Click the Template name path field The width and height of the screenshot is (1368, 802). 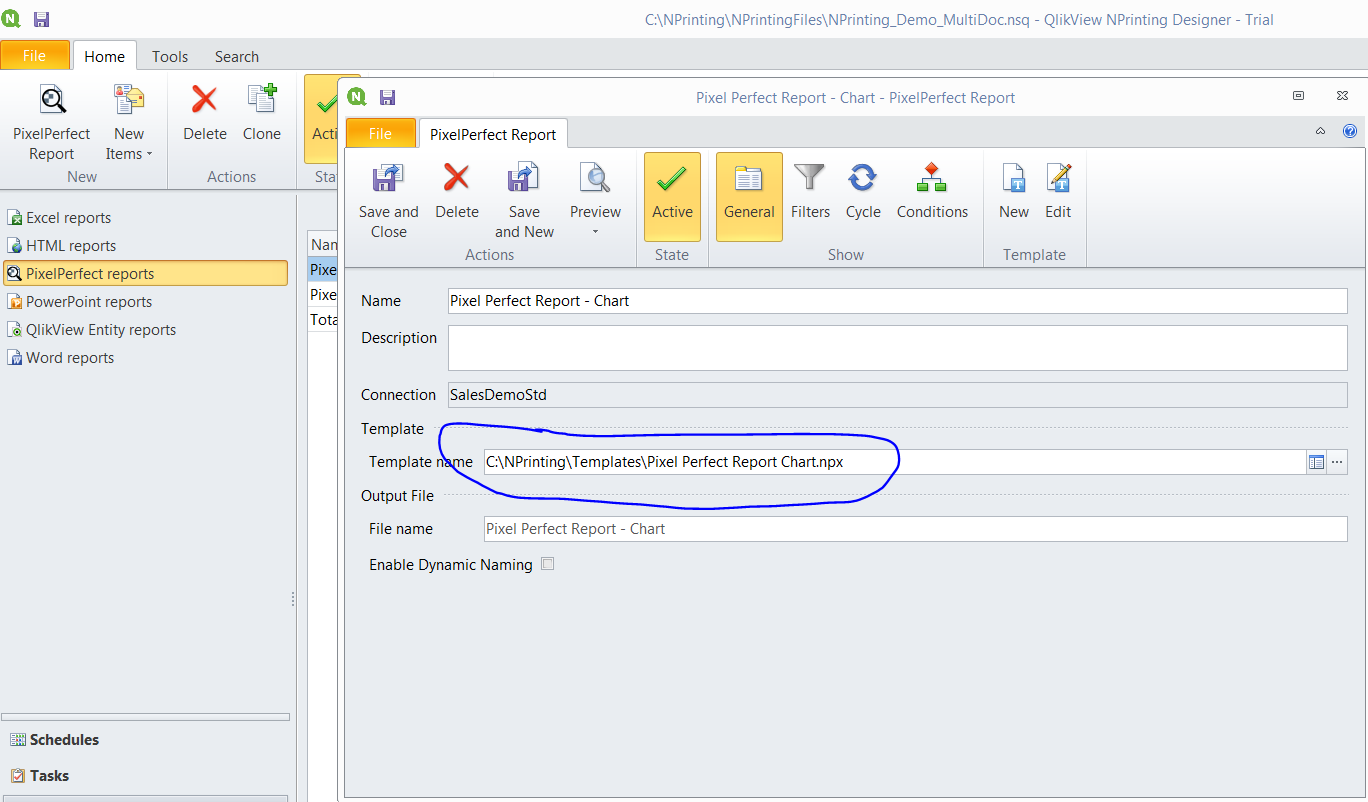click(894, 462)
